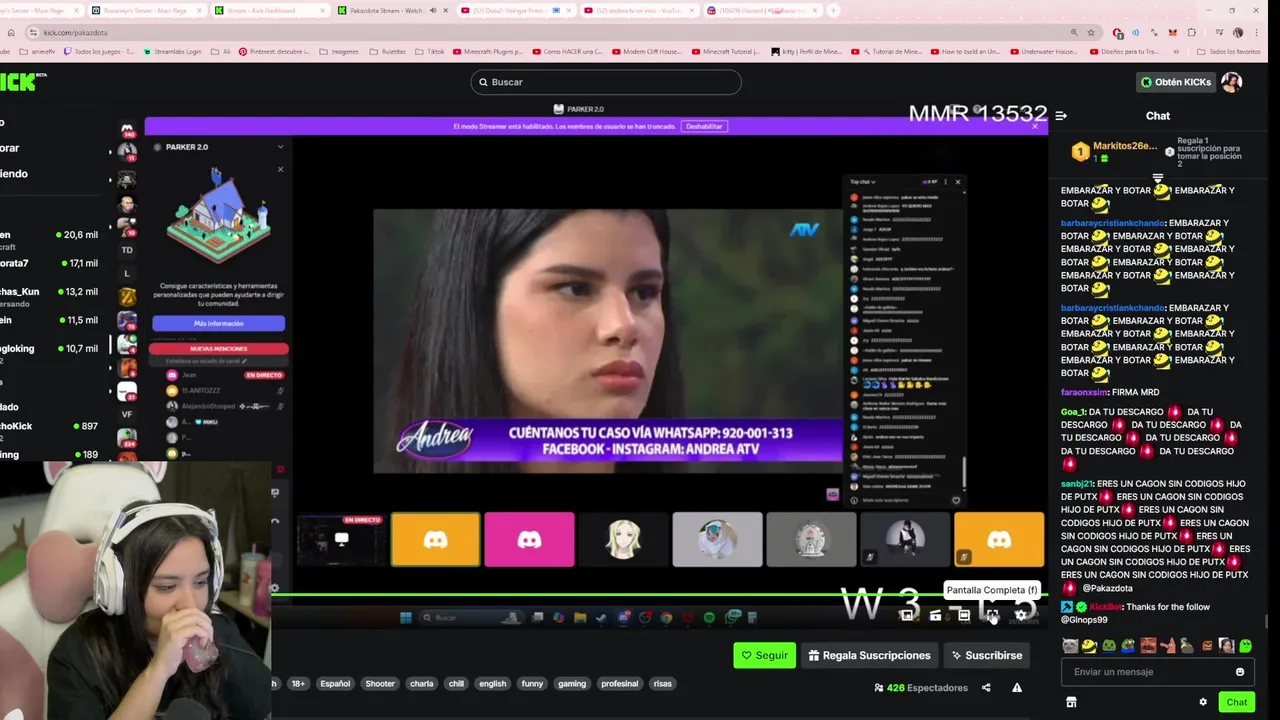This screenshot has width=1280, height=720.
Task: Open Todos los favoritos bookmarks folder
Action: [x=1228, y=51]
